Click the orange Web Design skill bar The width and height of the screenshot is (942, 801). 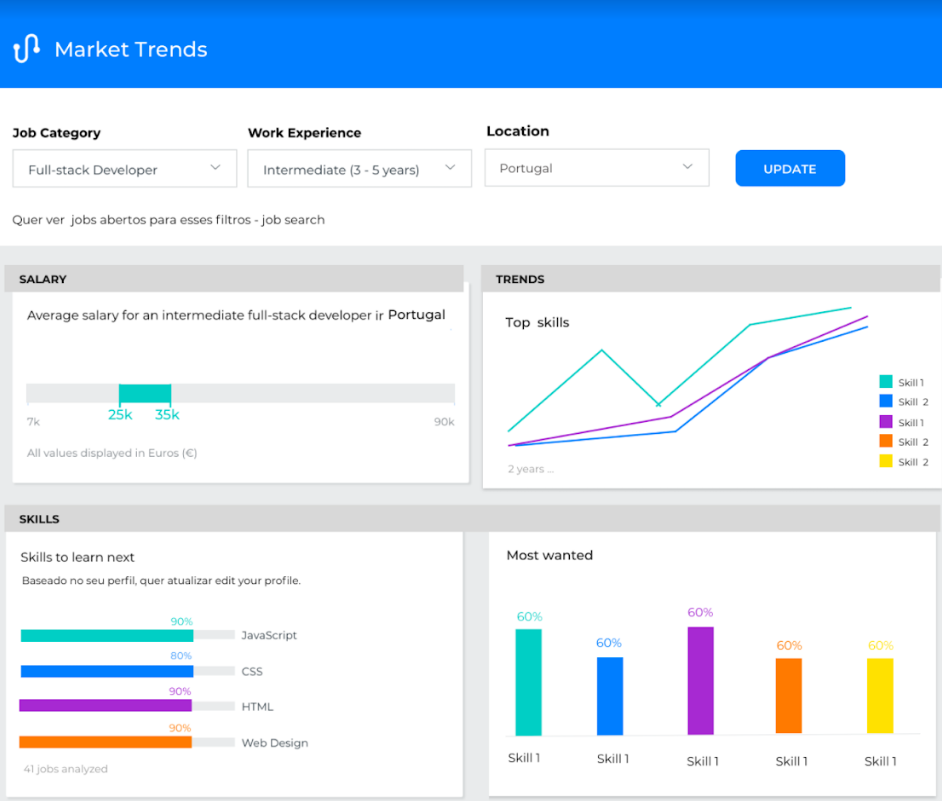106,742
